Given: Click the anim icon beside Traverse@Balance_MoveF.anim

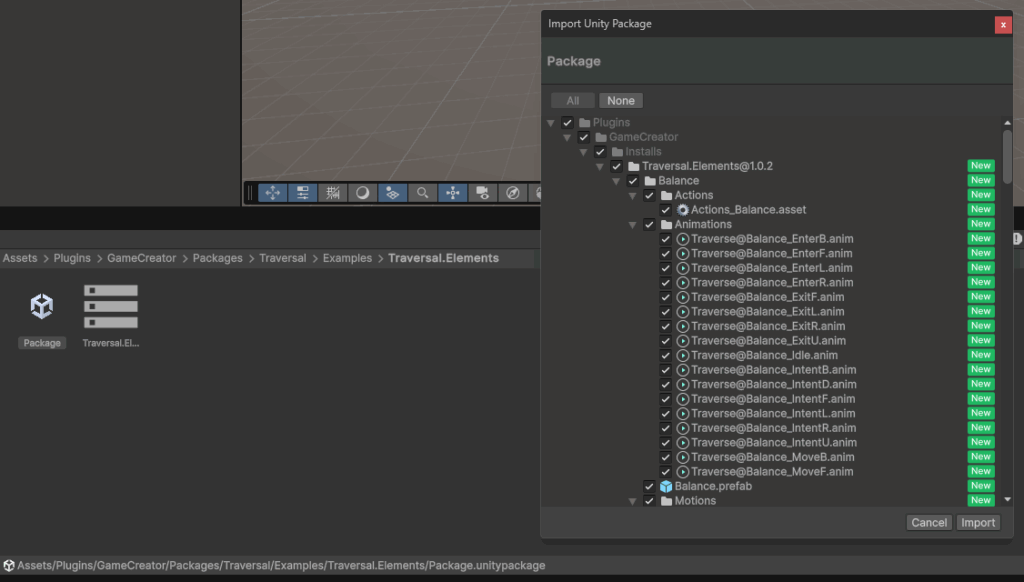Looking at the screenshot, I should [682, 472].
